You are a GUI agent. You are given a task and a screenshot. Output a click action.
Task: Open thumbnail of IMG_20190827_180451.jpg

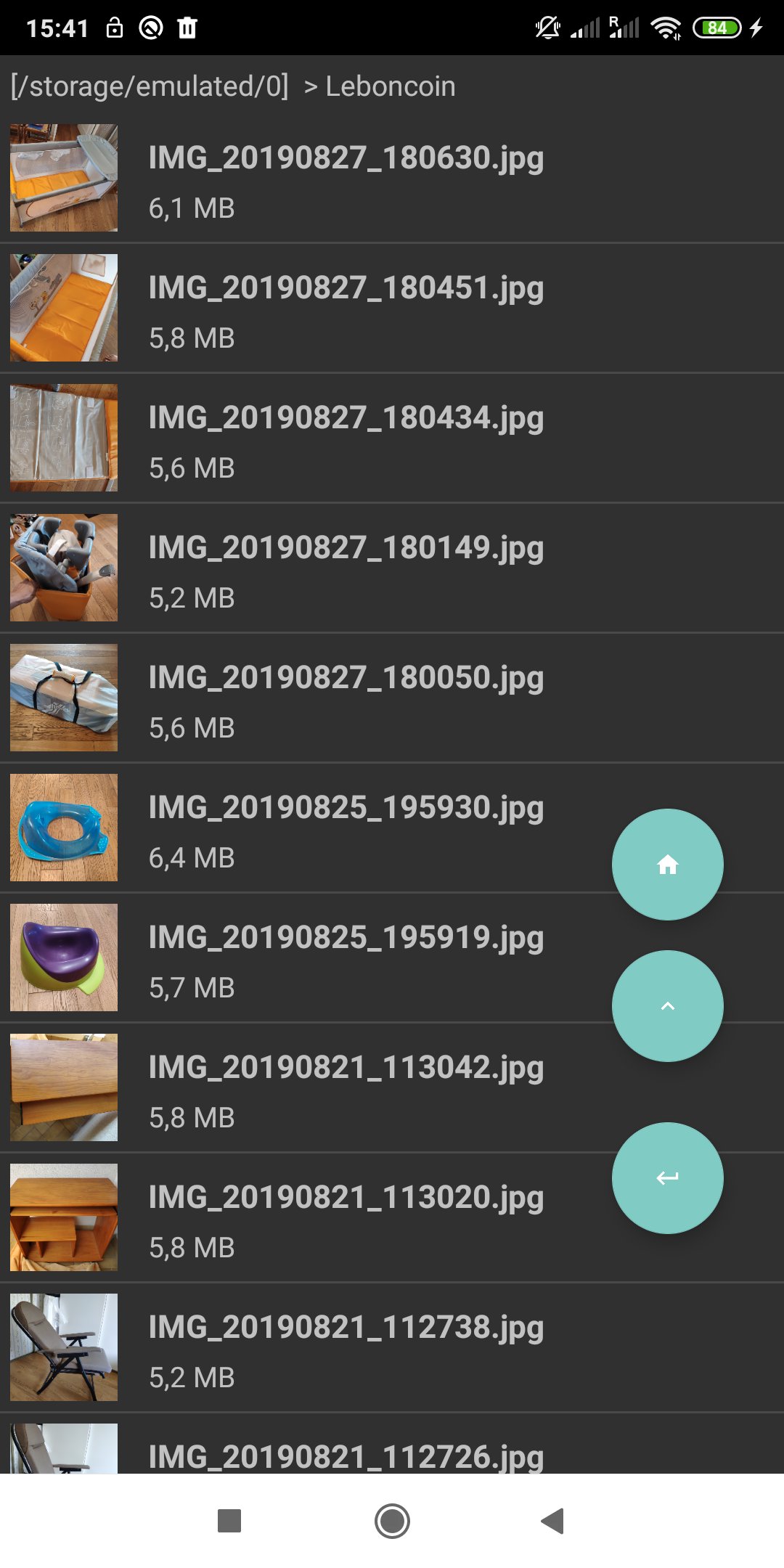64,308
